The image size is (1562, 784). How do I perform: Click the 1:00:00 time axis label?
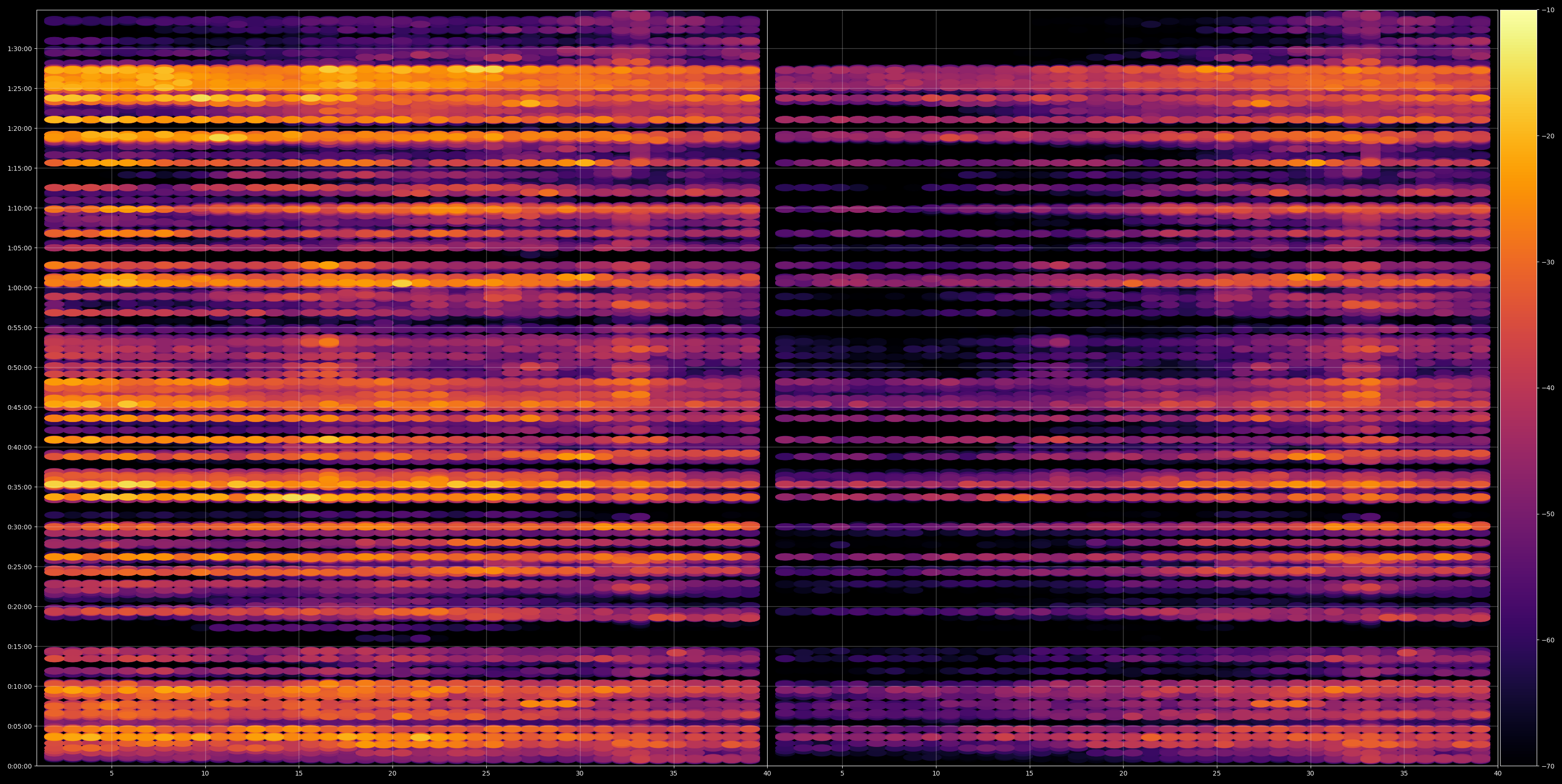click(19, 287)
